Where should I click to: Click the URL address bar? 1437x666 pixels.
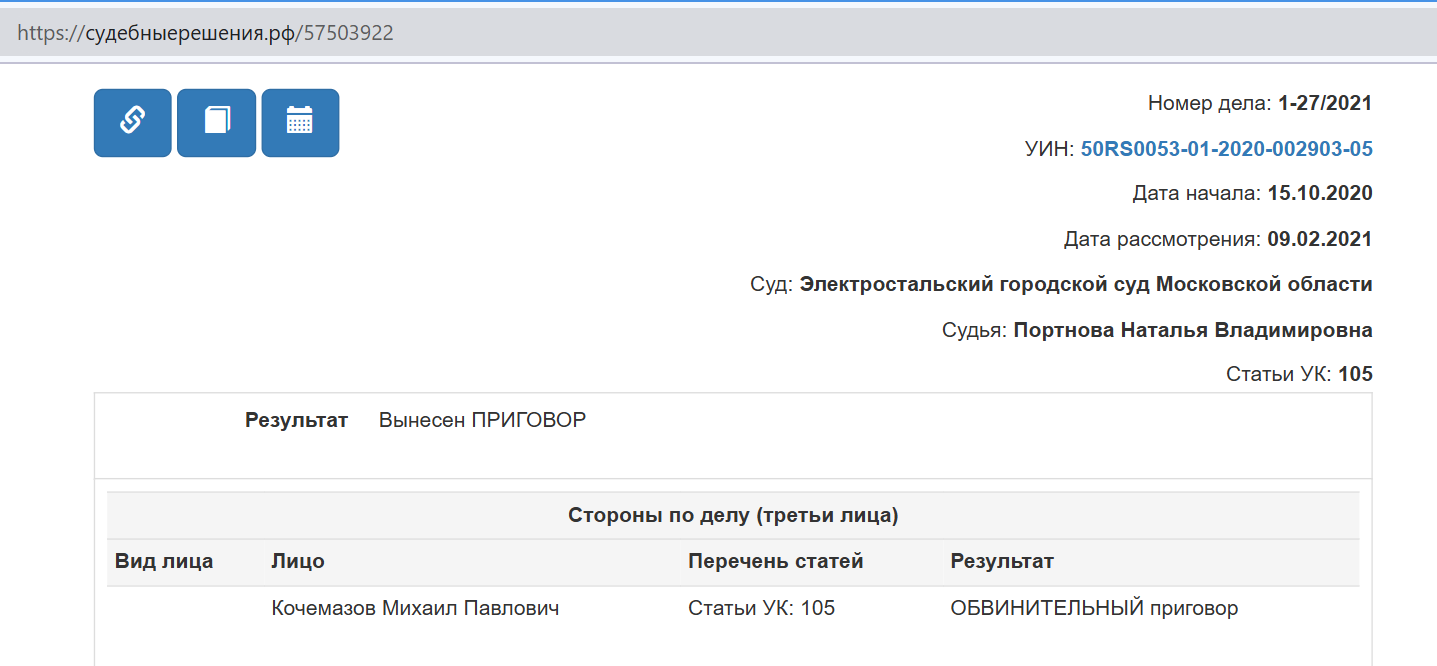coord(718,33)
